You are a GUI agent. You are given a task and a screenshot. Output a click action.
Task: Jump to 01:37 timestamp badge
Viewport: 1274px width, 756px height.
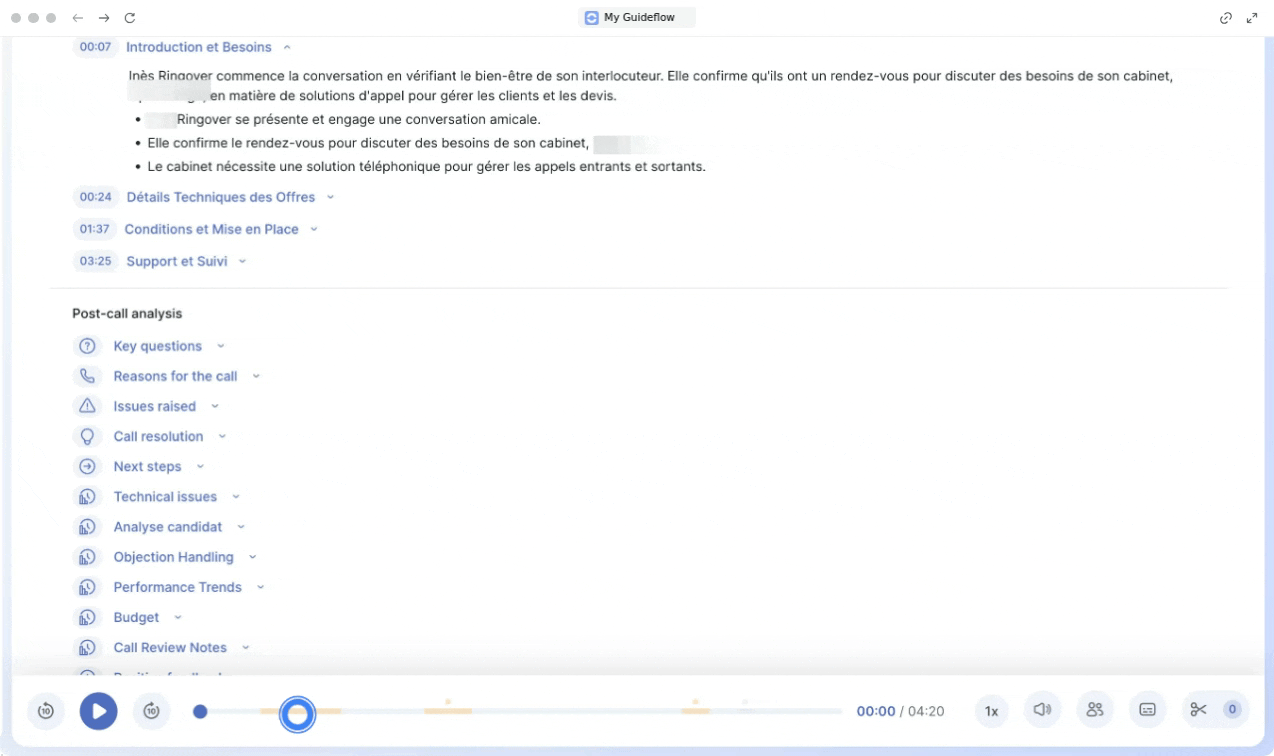(x=95, y=229)
